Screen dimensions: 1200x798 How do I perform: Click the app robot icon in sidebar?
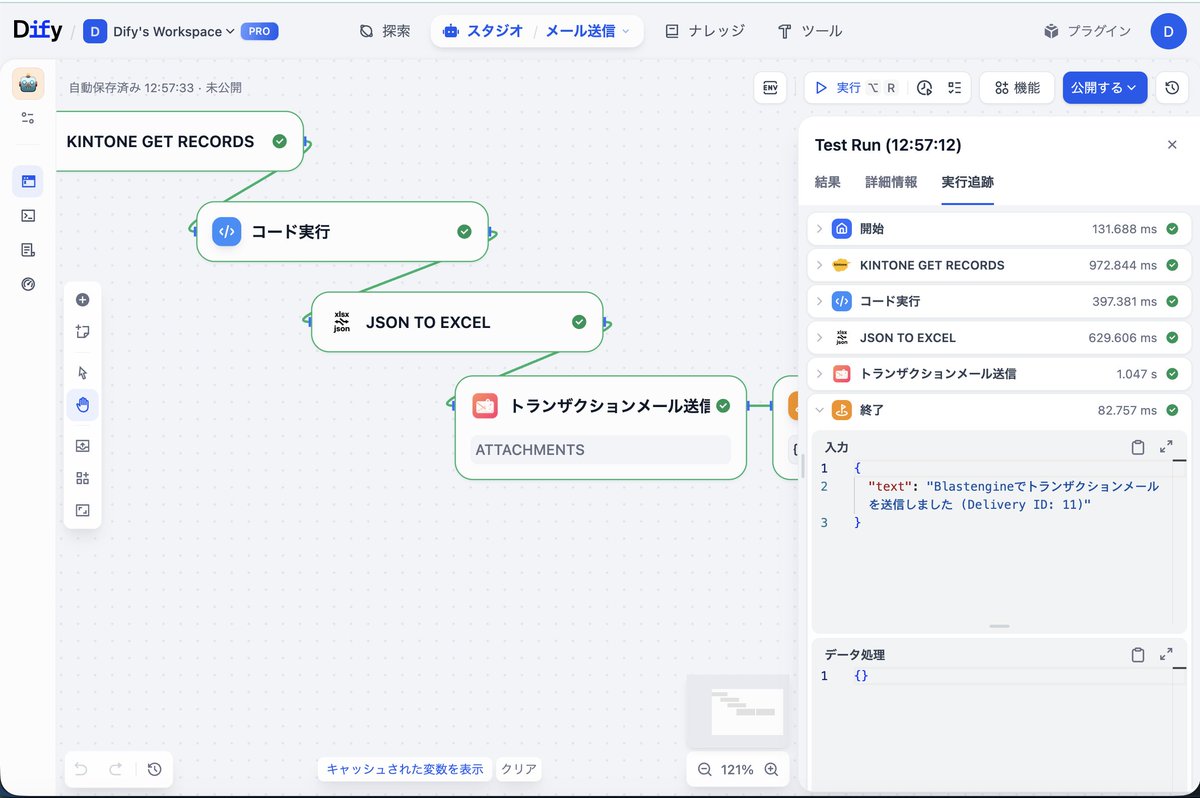click(28, 84)
